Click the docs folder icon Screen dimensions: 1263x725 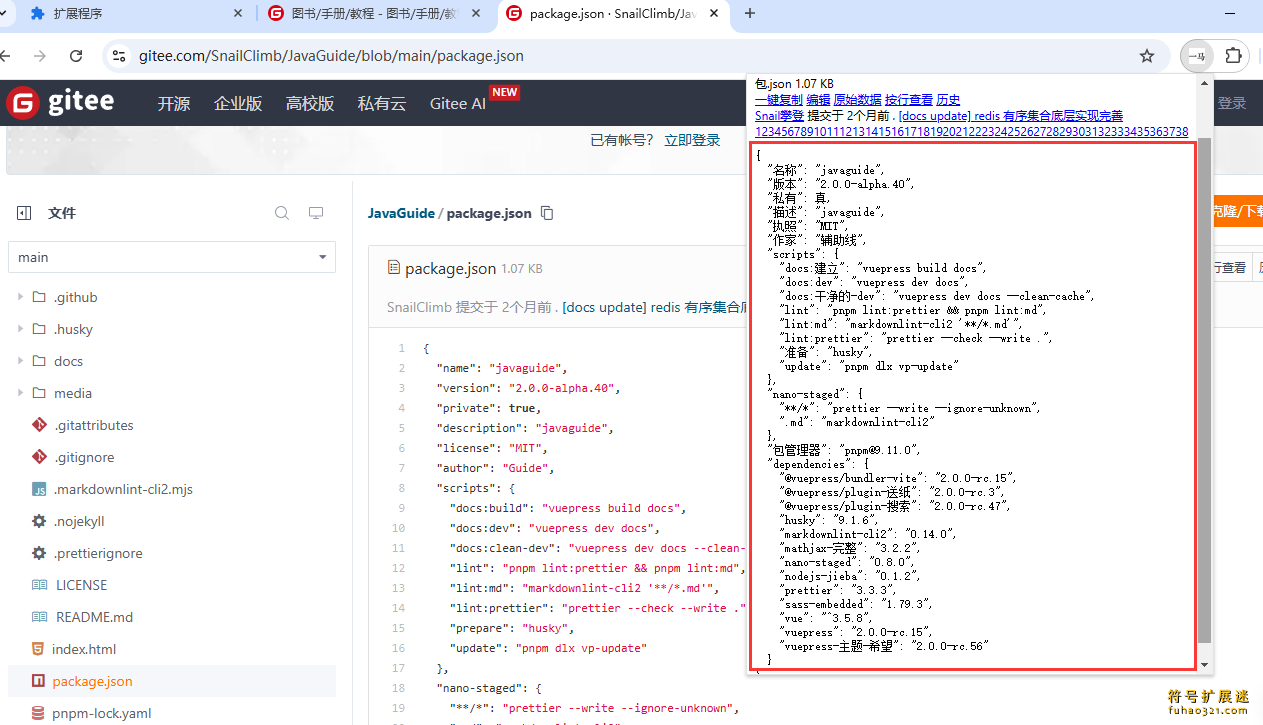click(39, 361)
